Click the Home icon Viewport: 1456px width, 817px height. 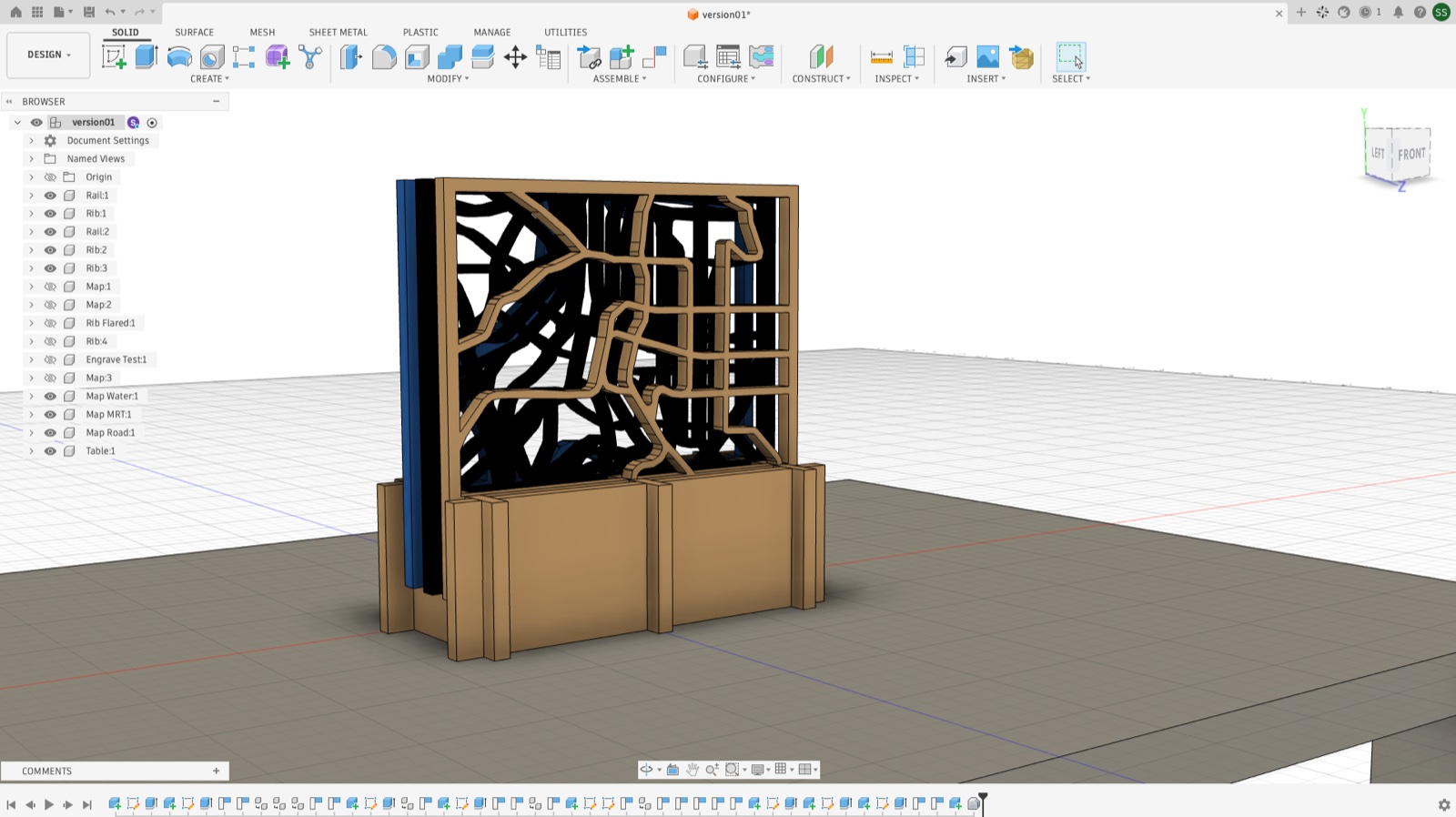pyautogui.click(x=15, y=12)
